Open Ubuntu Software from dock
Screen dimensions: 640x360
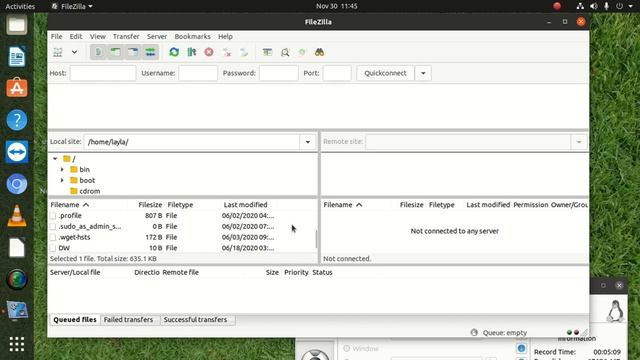tap(17, 88)
